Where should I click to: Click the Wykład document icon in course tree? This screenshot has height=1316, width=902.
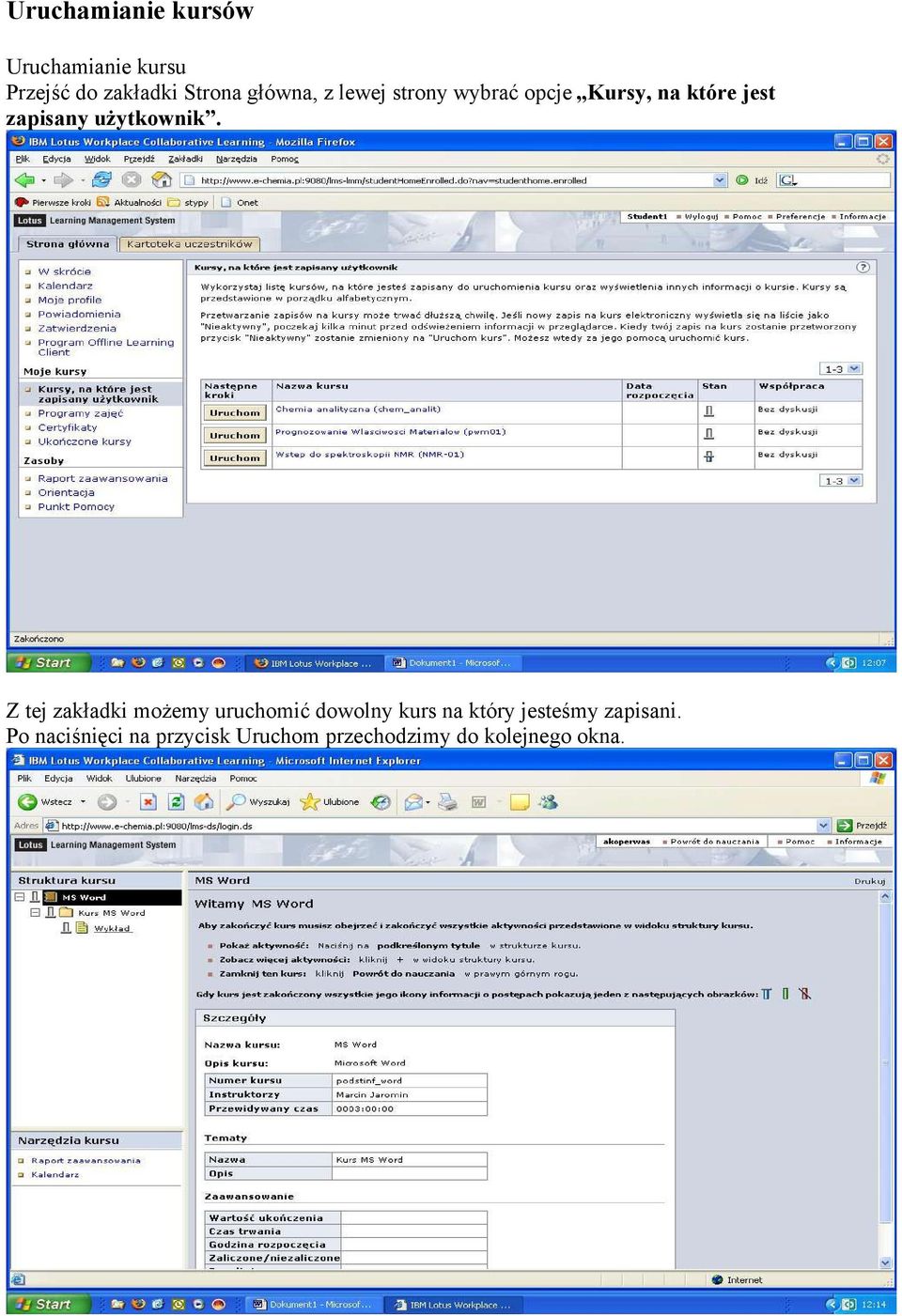pos(82,928)
